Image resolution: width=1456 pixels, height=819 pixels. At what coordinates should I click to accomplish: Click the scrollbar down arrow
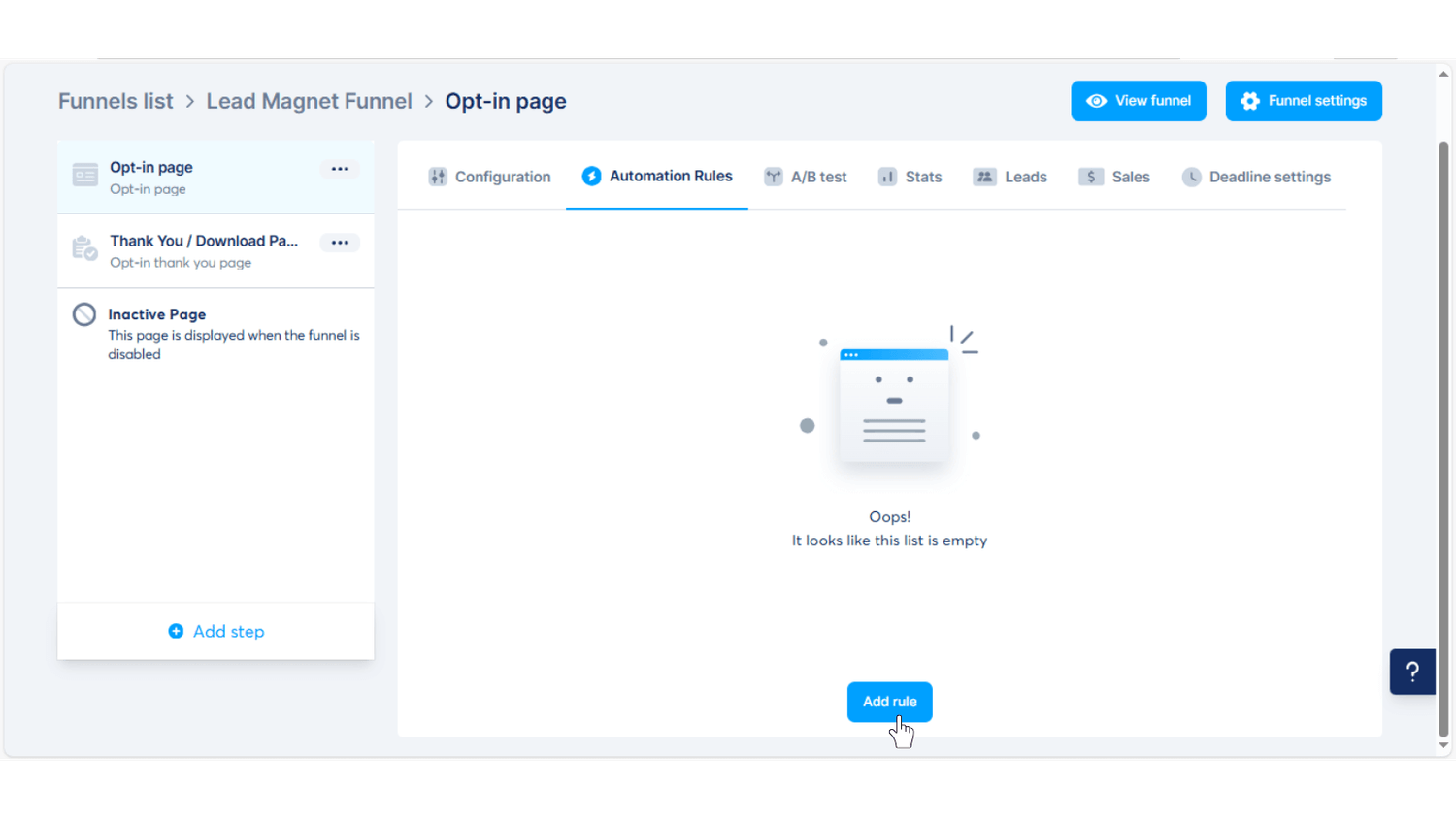click(1443, 745)
